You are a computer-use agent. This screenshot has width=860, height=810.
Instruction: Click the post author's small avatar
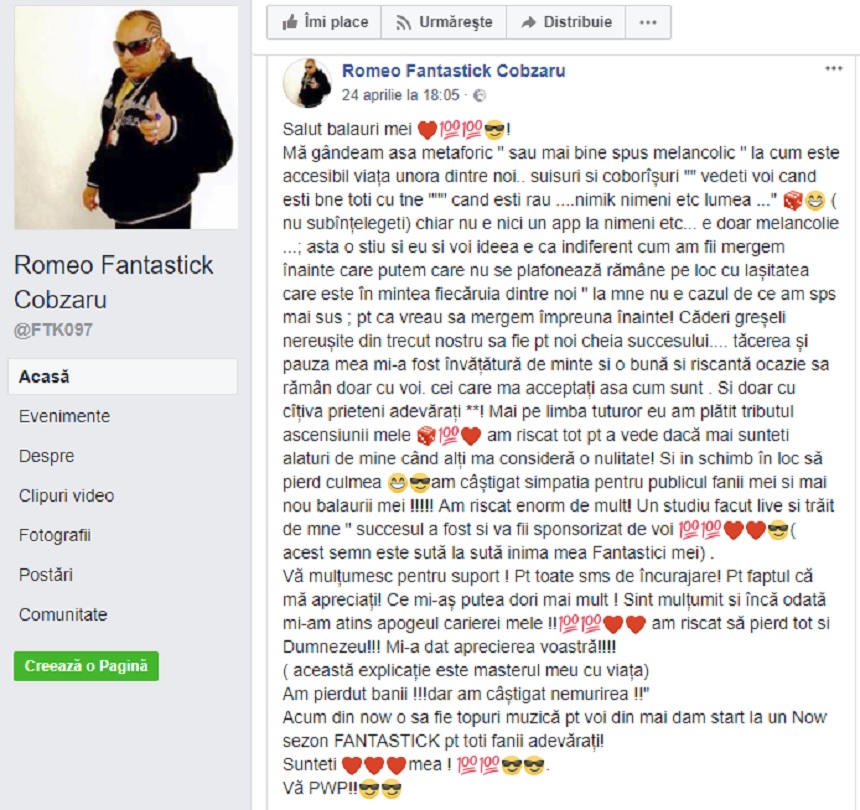pyautogui.click(x=307, y=83)
